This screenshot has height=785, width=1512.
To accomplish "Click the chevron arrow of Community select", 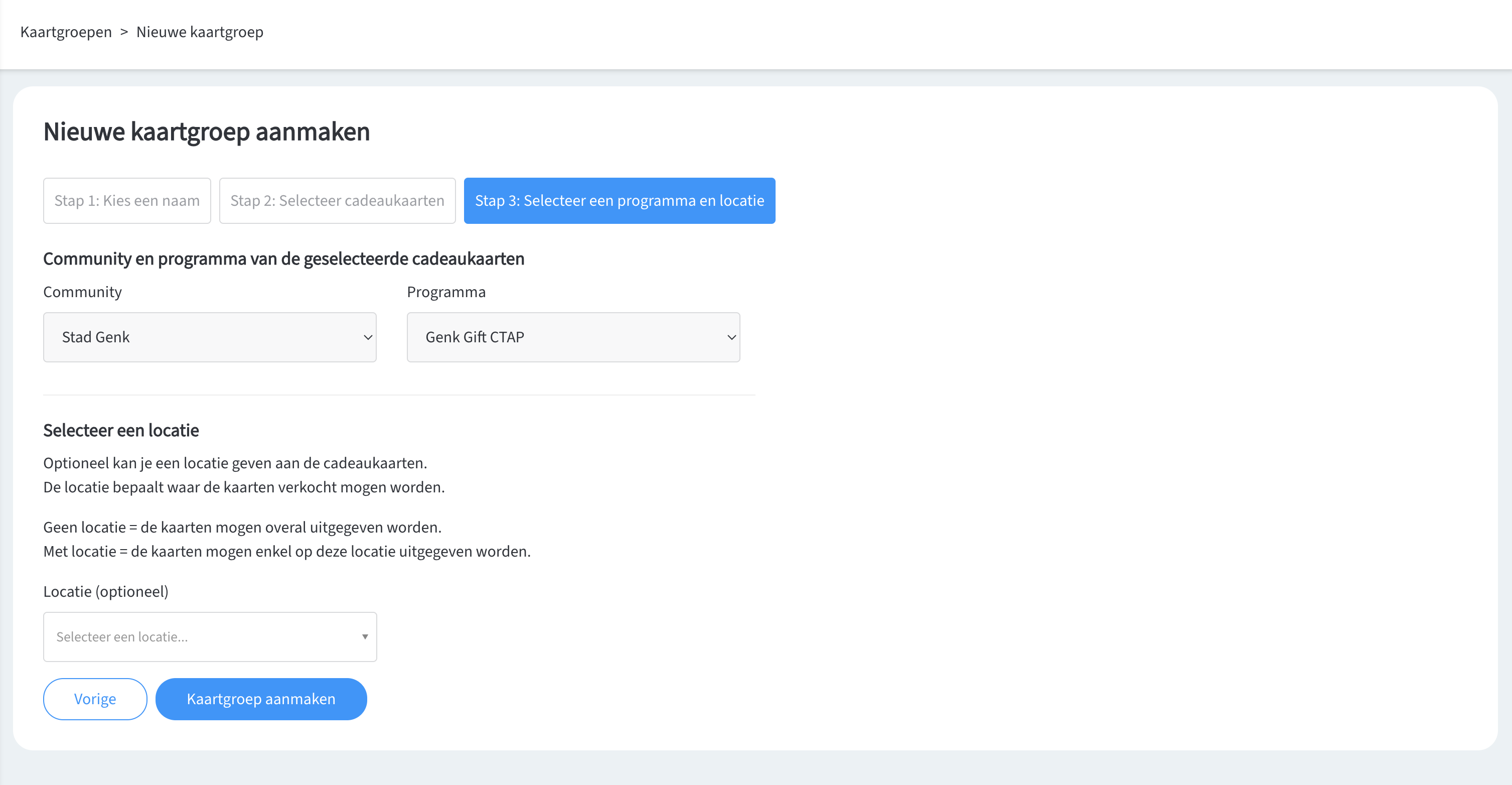I will [368, 337].
